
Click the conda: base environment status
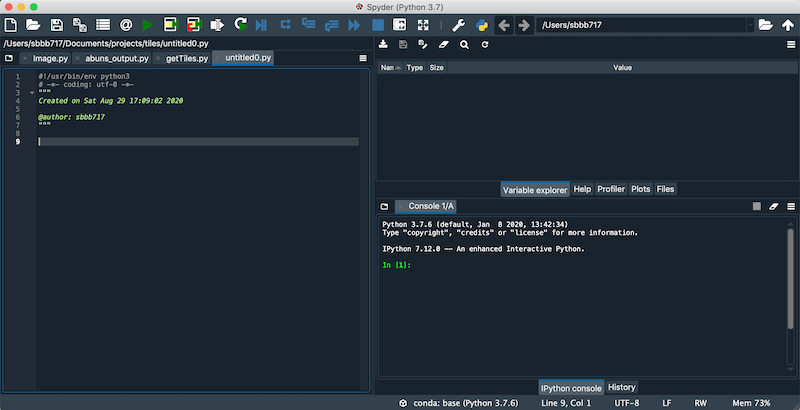click(x=458, y=403)
